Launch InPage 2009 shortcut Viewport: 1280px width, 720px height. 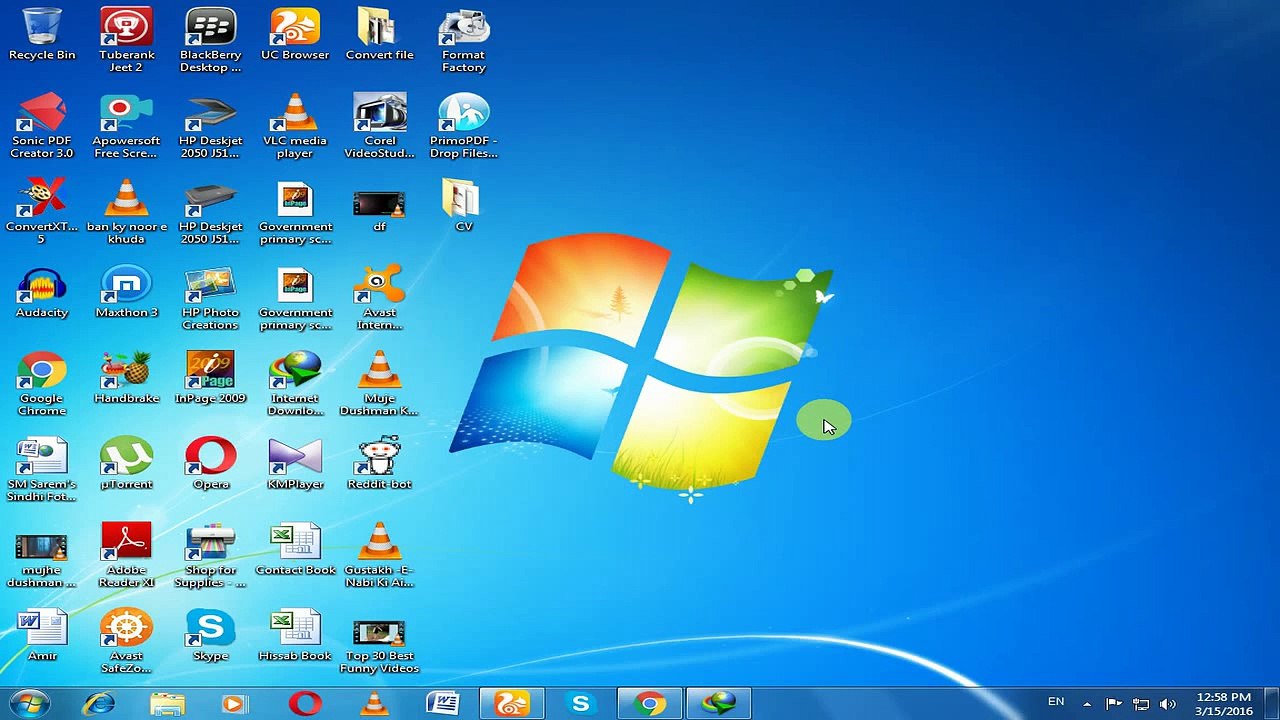coord(210,378)
